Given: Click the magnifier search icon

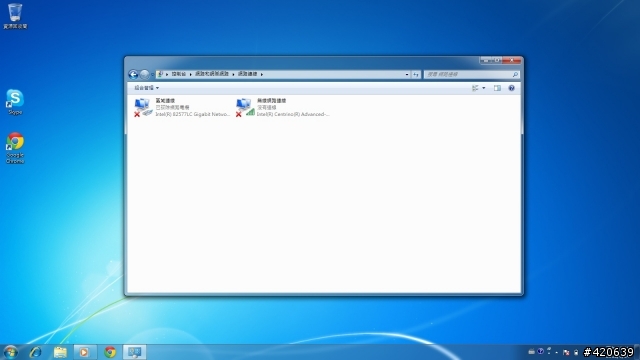Looking at the screenshot, I should (x=515, y=74).
